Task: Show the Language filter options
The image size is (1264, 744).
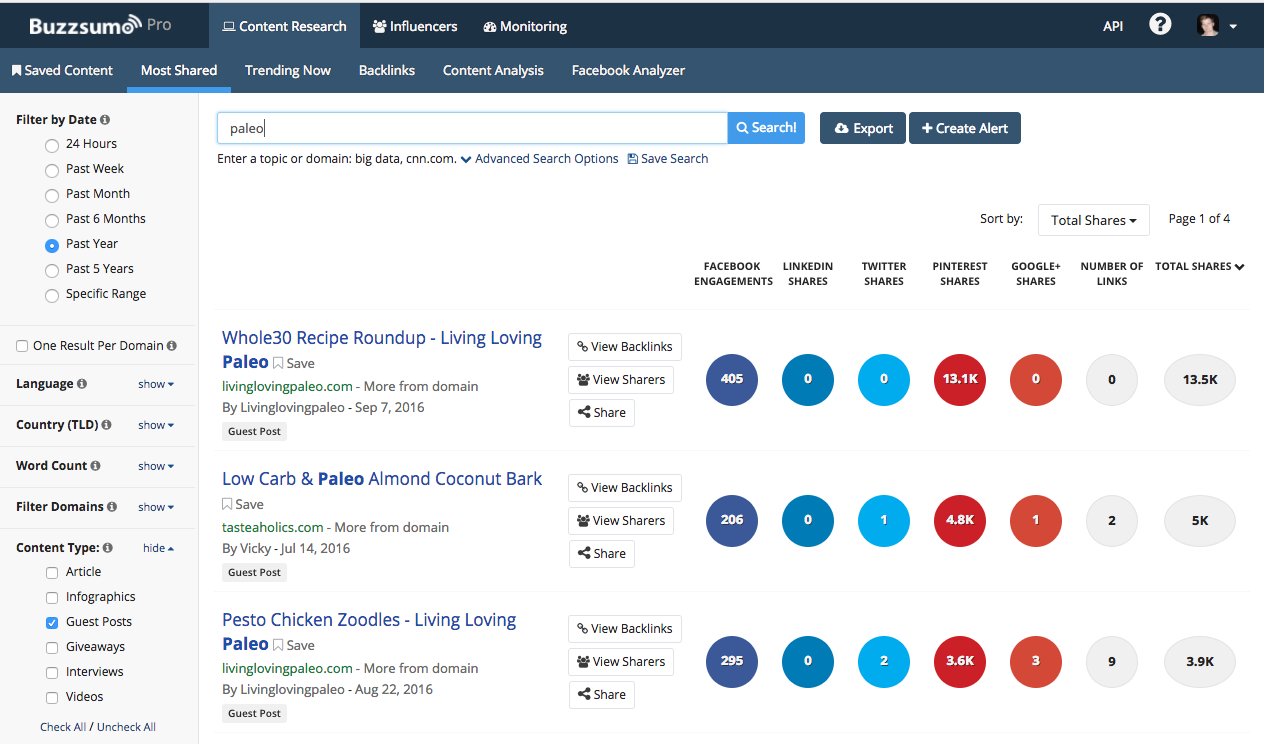Action: point(156,384)
